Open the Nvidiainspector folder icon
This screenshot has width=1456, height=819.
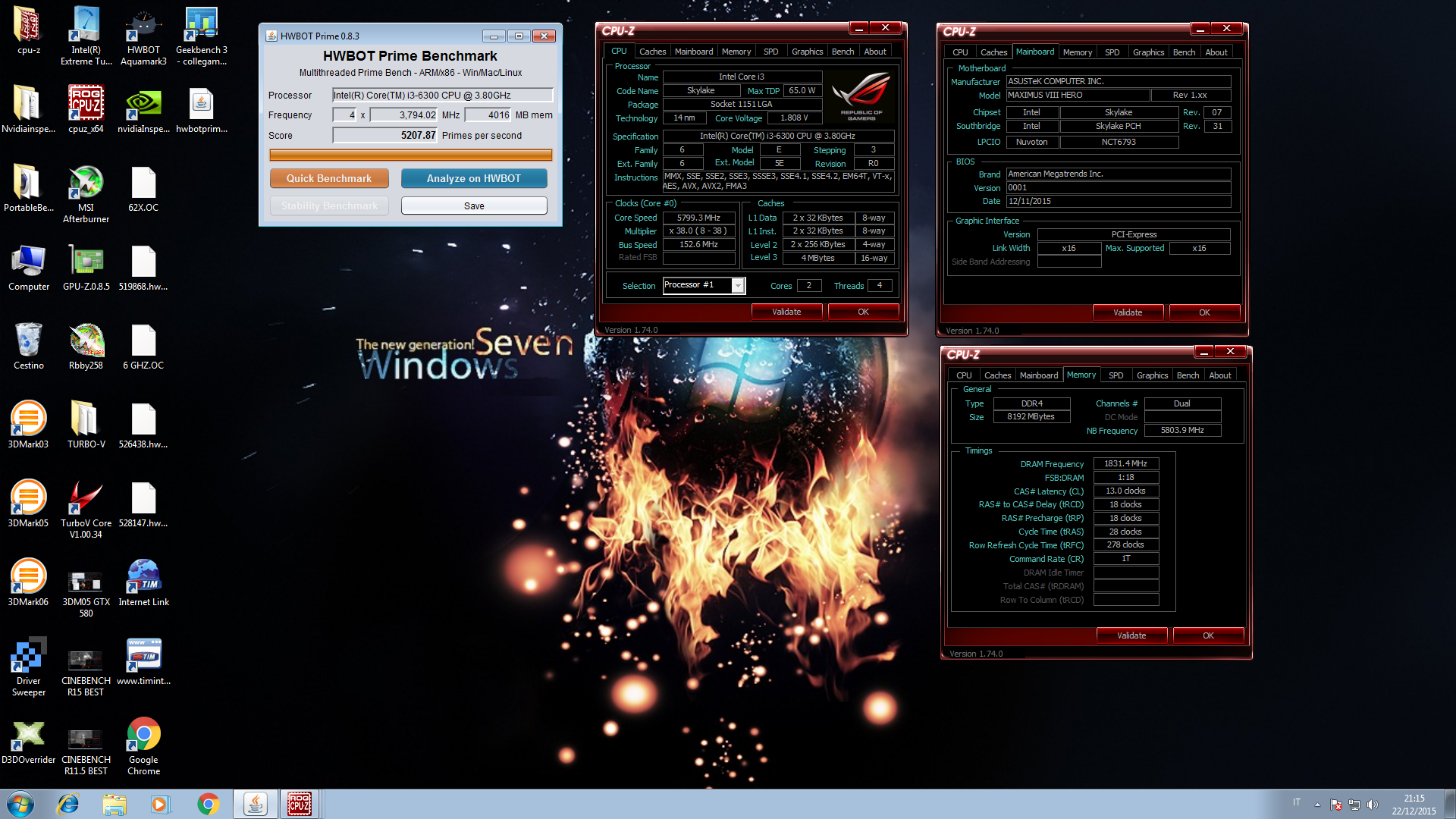[28, 109]
